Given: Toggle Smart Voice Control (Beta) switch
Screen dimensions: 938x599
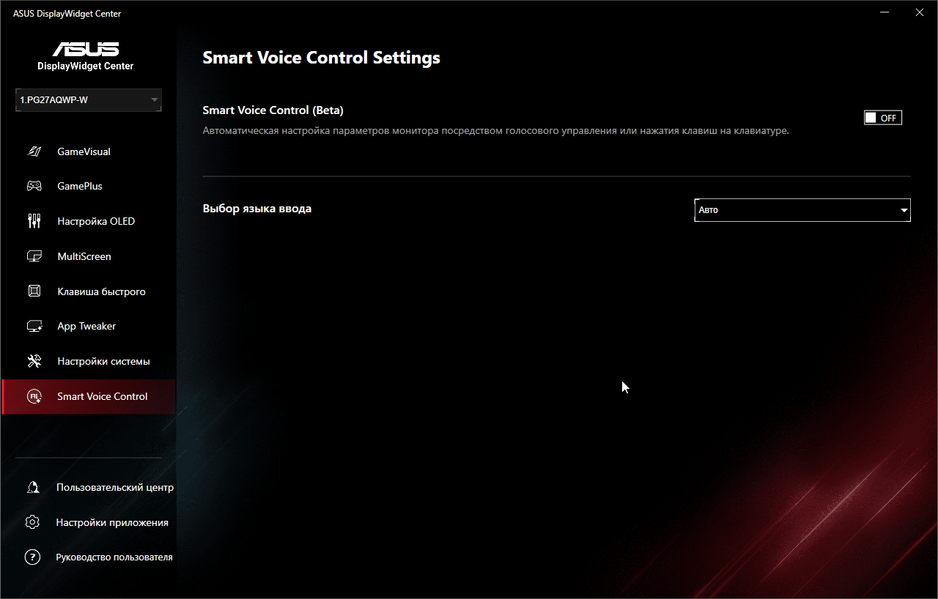Looking at the screenshot, I should click(882, 118).
